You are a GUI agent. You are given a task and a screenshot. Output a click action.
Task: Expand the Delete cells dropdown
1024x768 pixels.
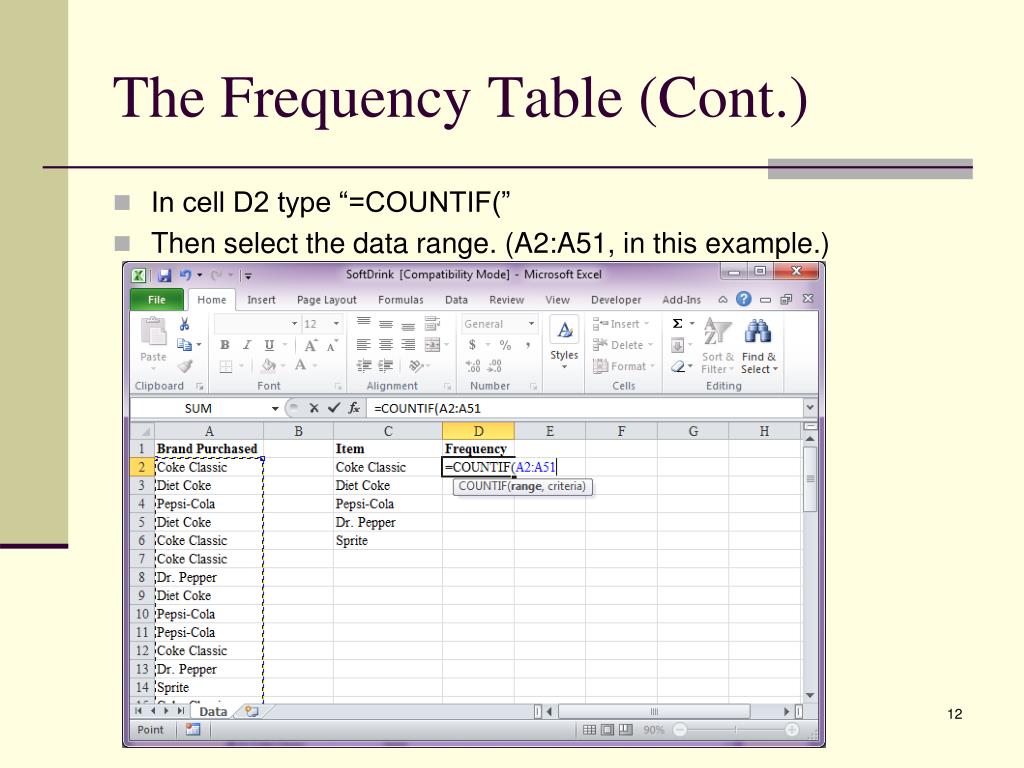point(650,345)
